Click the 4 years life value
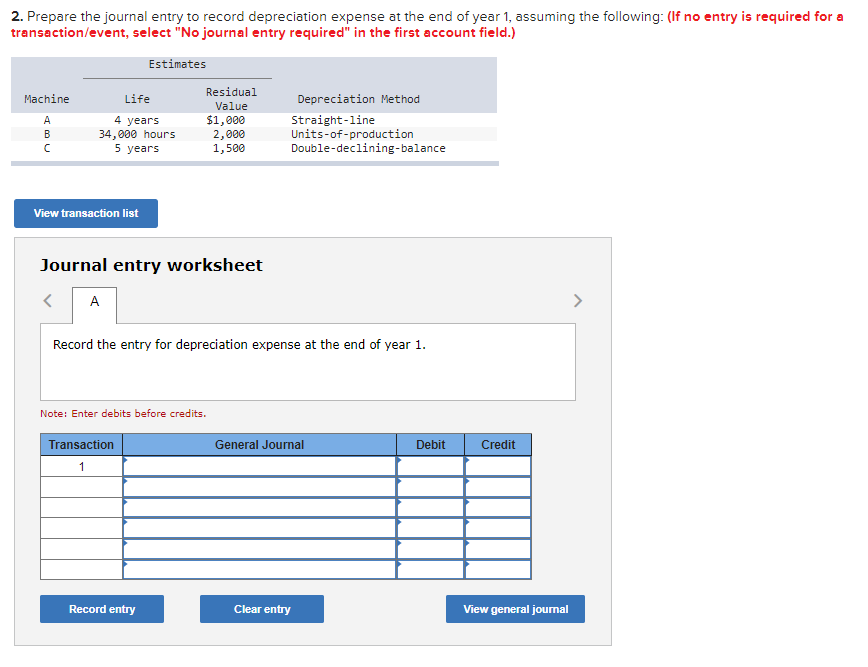 pyautogui.click(x=137, y=120)
